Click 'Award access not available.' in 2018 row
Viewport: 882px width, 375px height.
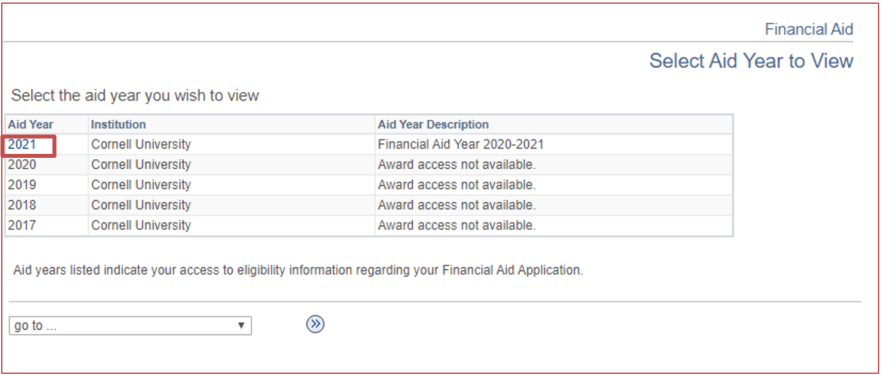(457, 205)
